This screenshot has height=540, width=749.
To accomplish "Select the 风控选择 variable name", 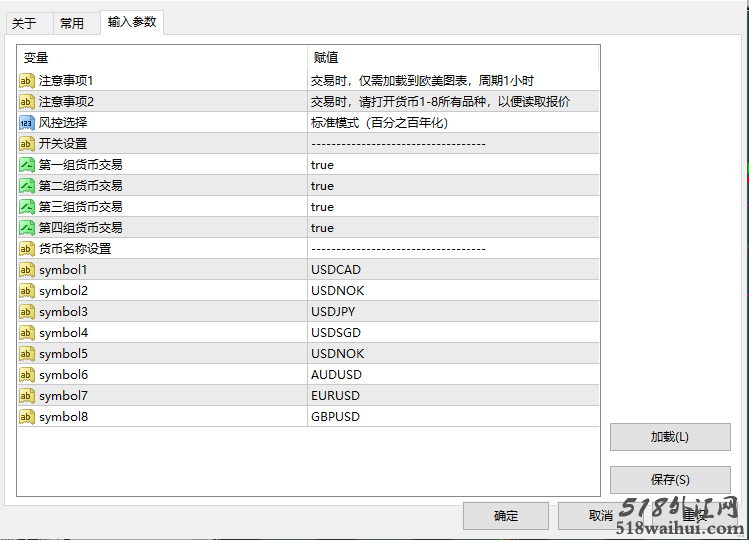I will click(x=63, y=123).
